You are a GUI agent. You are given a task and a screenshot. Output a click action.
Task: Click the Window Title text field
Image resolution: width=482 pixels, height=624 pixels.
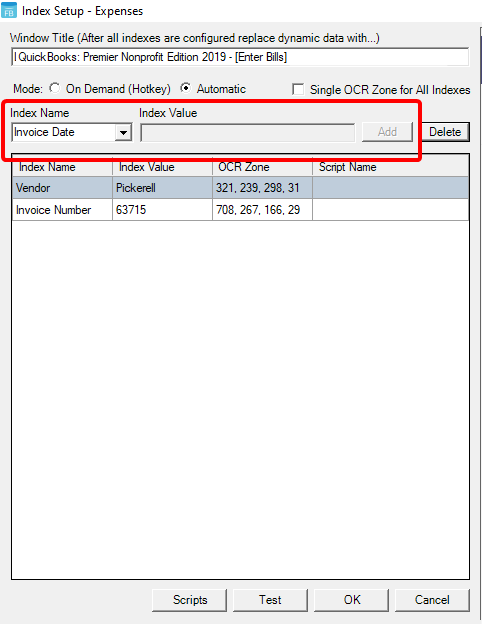coord(240,57)
